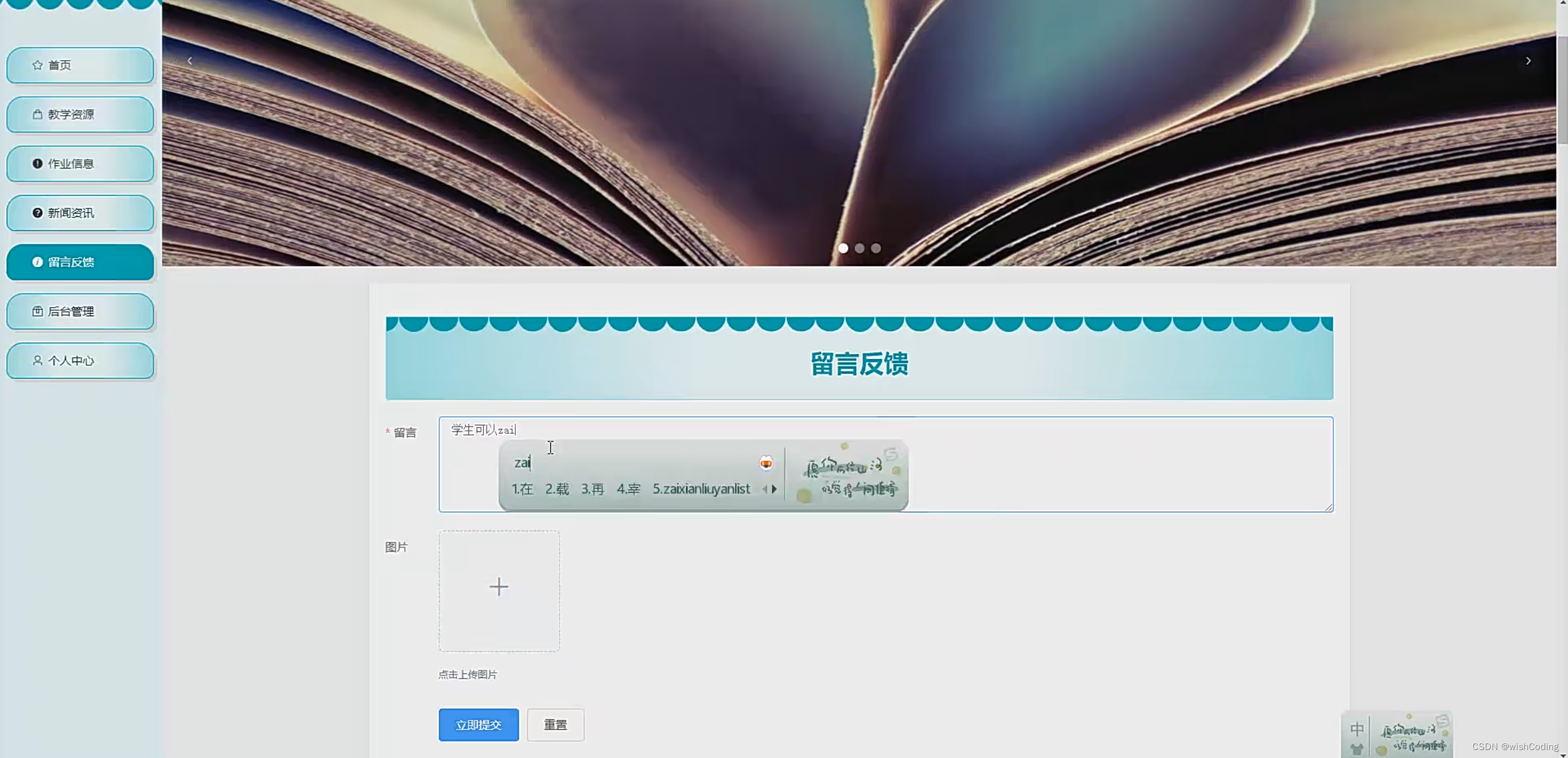
Task: Click the info icon on the active 留言反馈 item
Action: point(37,262)
